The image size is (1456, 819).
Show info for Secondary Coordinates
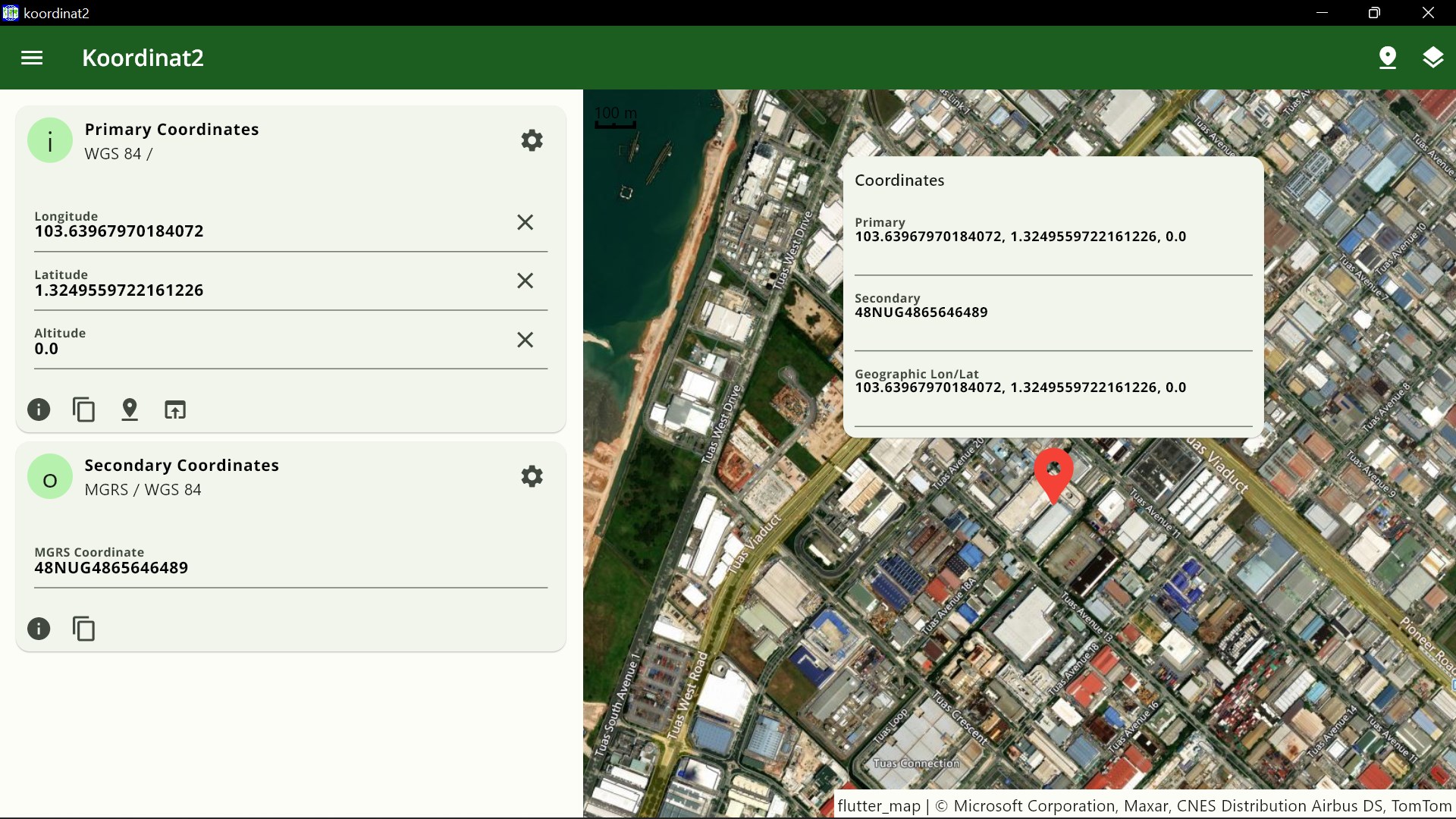[39, 629]
